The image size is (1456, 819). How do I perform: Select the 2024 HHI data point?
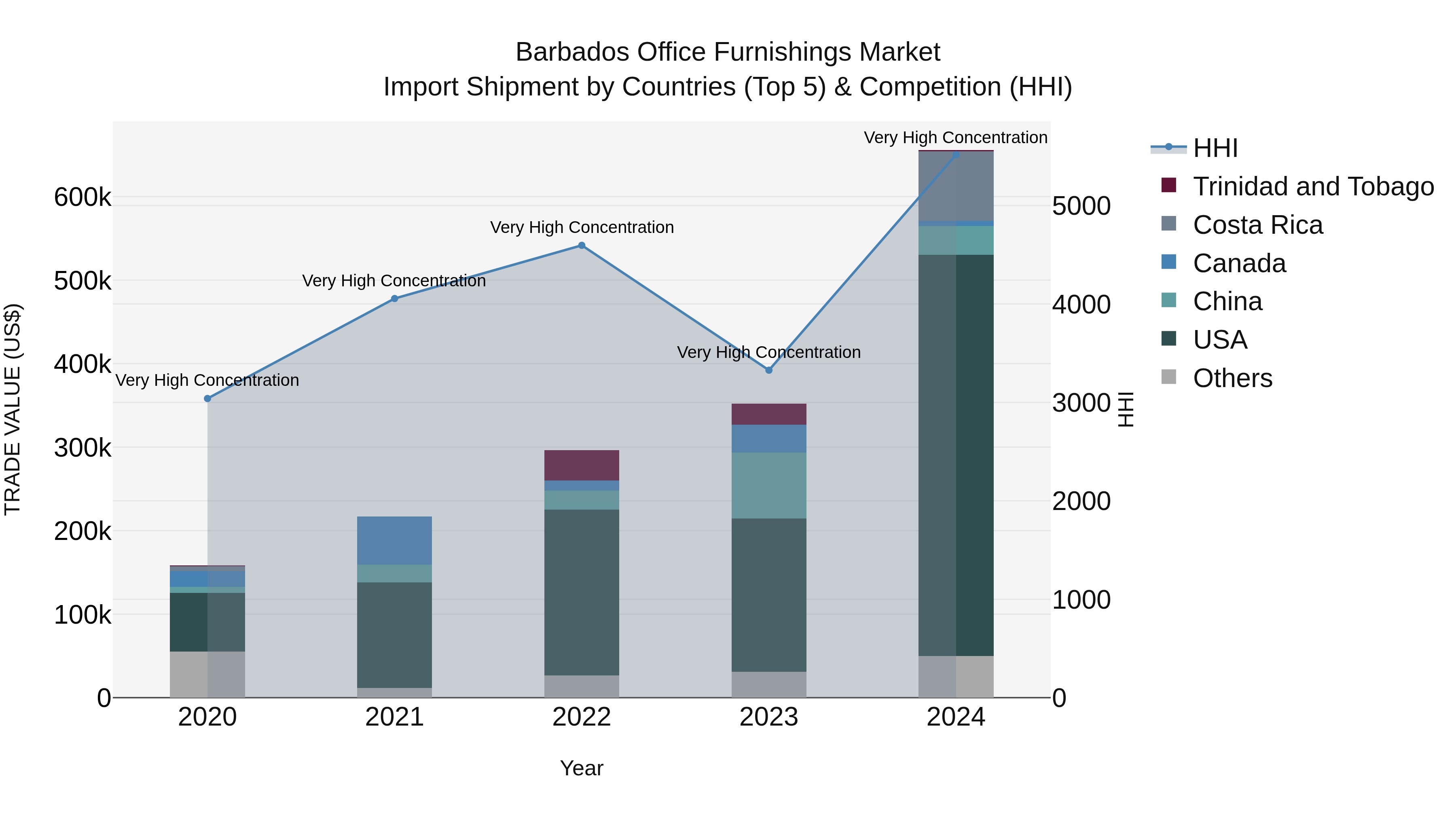pyautogui.click(x=956, y=154)
